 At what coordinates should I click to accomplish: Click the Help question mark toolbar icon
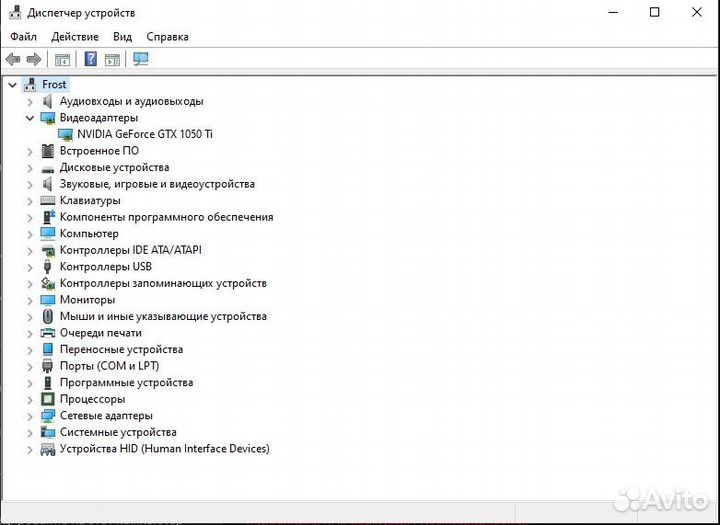pyautogui.click(x=91, y=59)
